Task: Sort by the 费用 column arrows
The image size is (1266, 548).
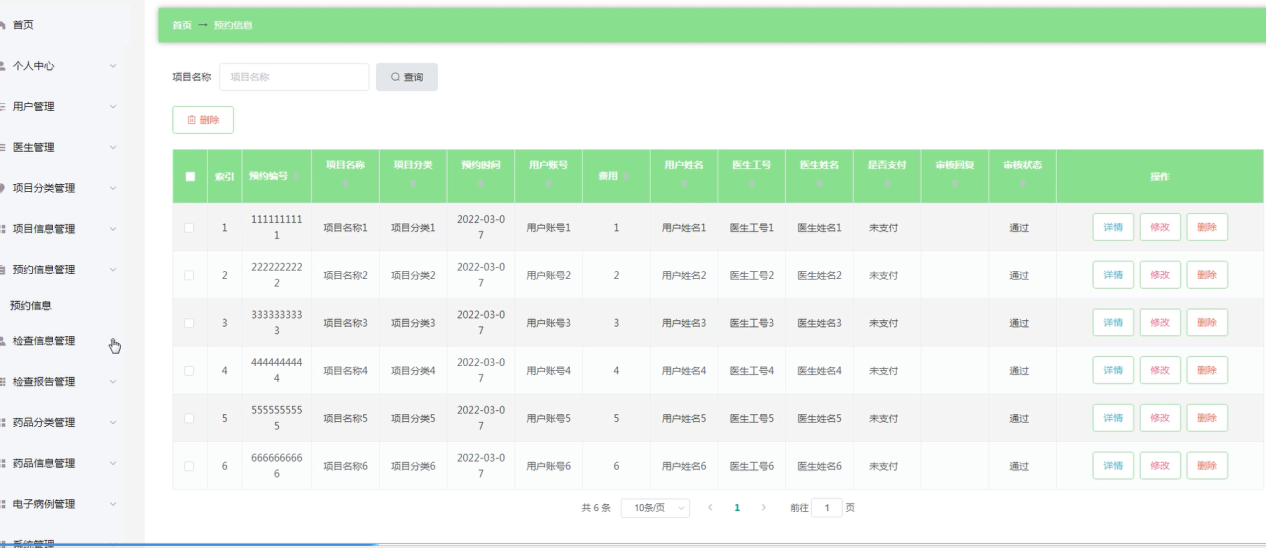Action: point(626,176)
